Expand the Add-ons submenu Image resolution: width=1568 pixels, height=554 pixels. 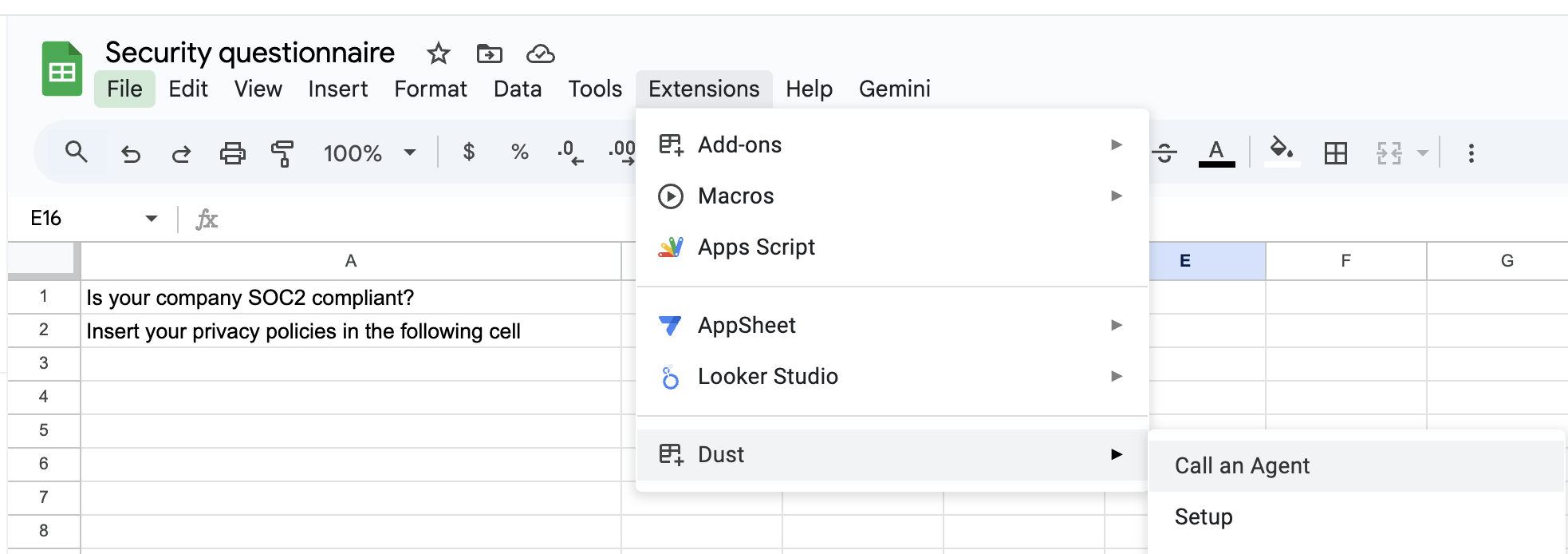tap(892, 144)
